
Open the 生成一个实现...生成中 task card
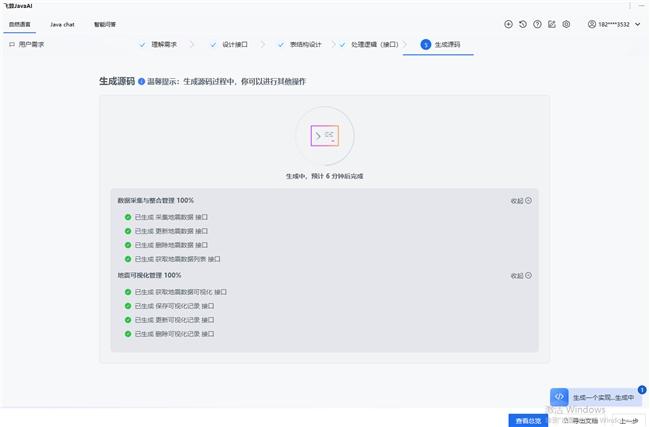coord(596,397)
